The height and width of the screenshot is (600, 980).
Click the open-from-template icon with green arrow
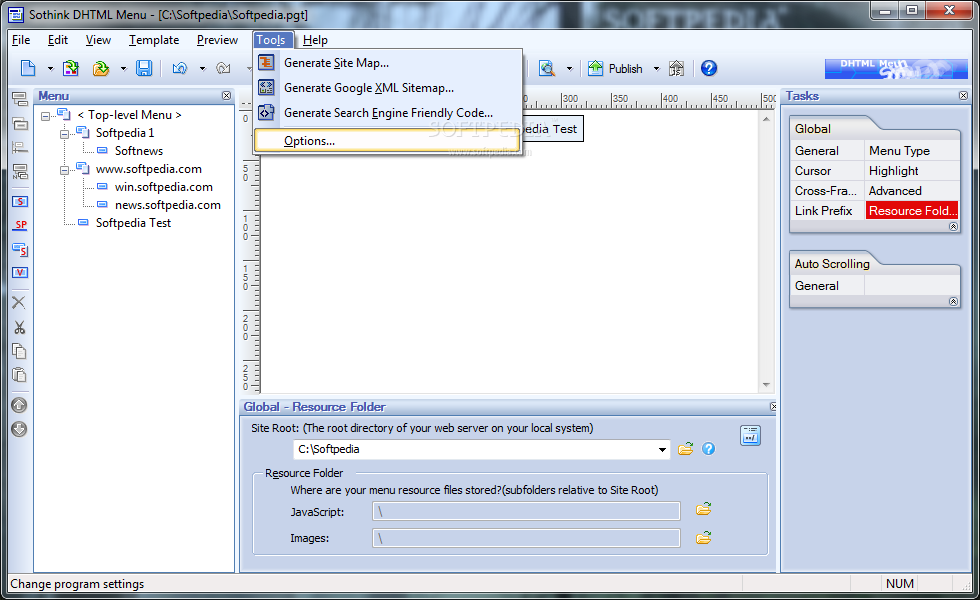71,68
